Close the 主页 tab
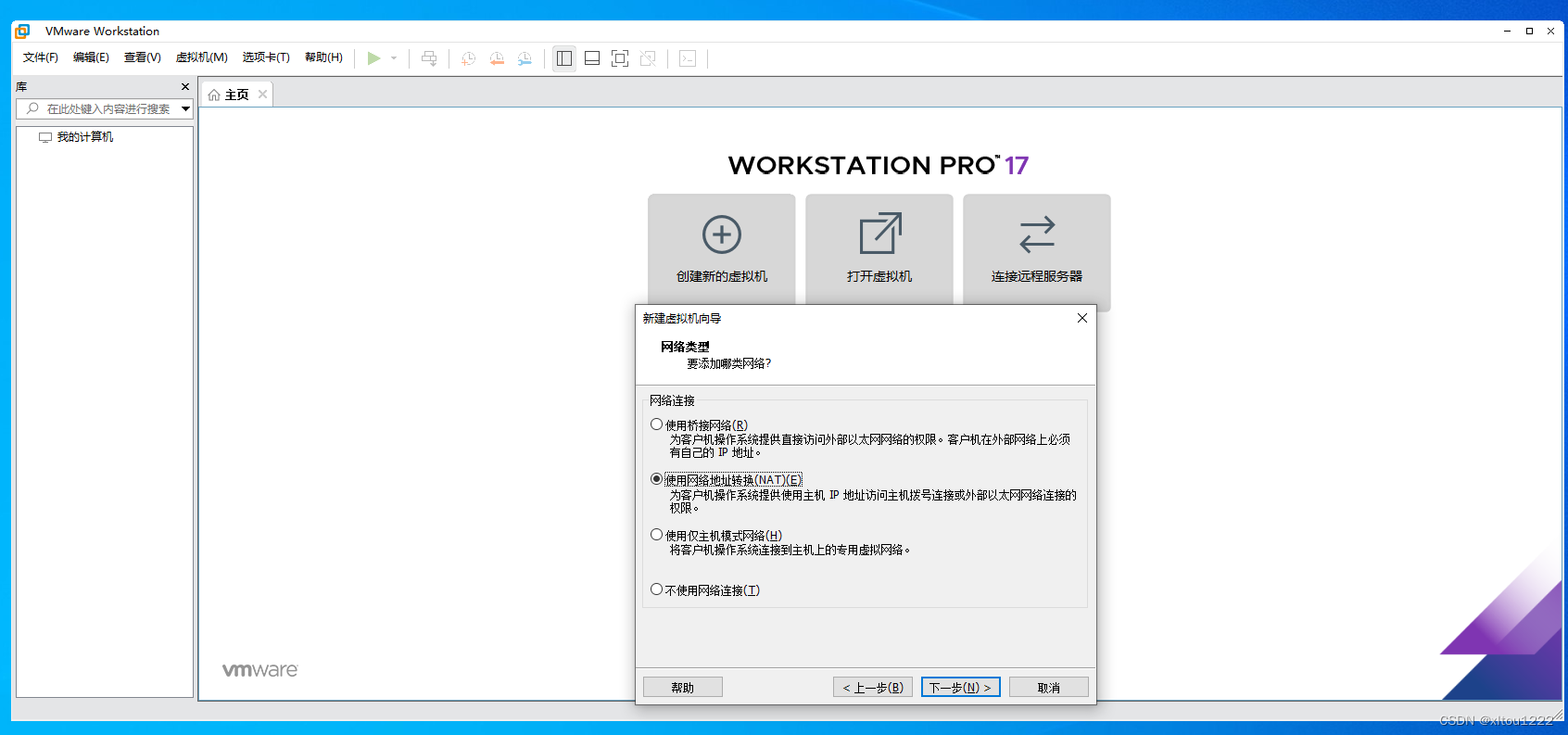 click(263, 95)
